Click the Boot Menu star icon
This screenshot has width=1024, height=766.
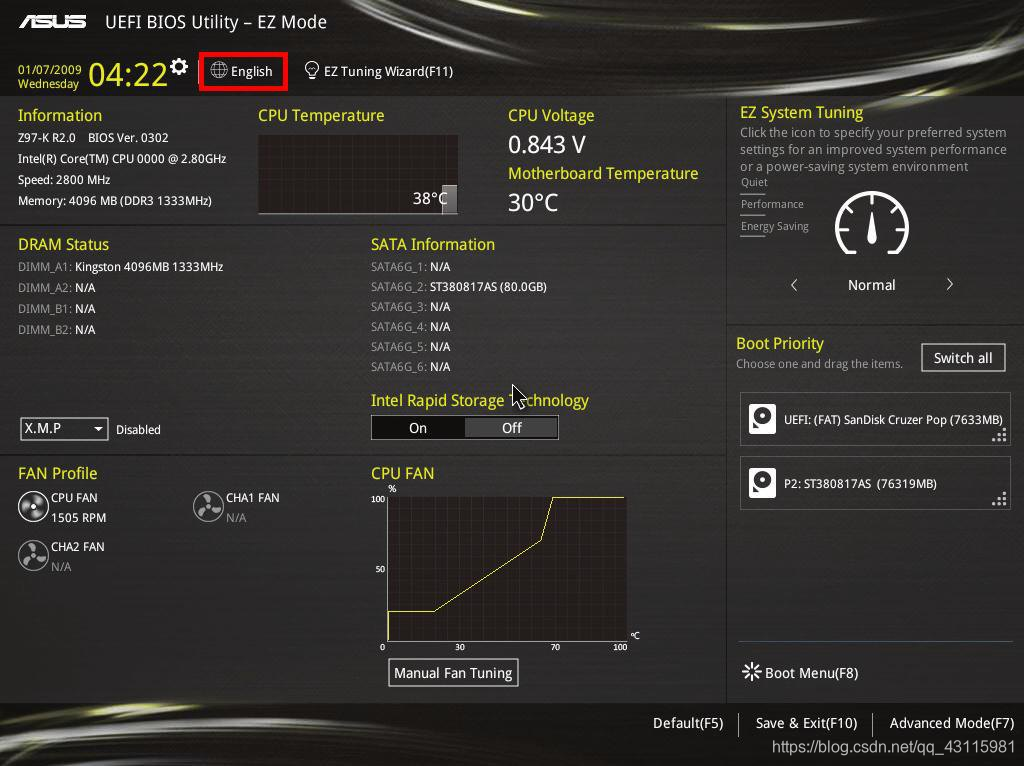752,672
